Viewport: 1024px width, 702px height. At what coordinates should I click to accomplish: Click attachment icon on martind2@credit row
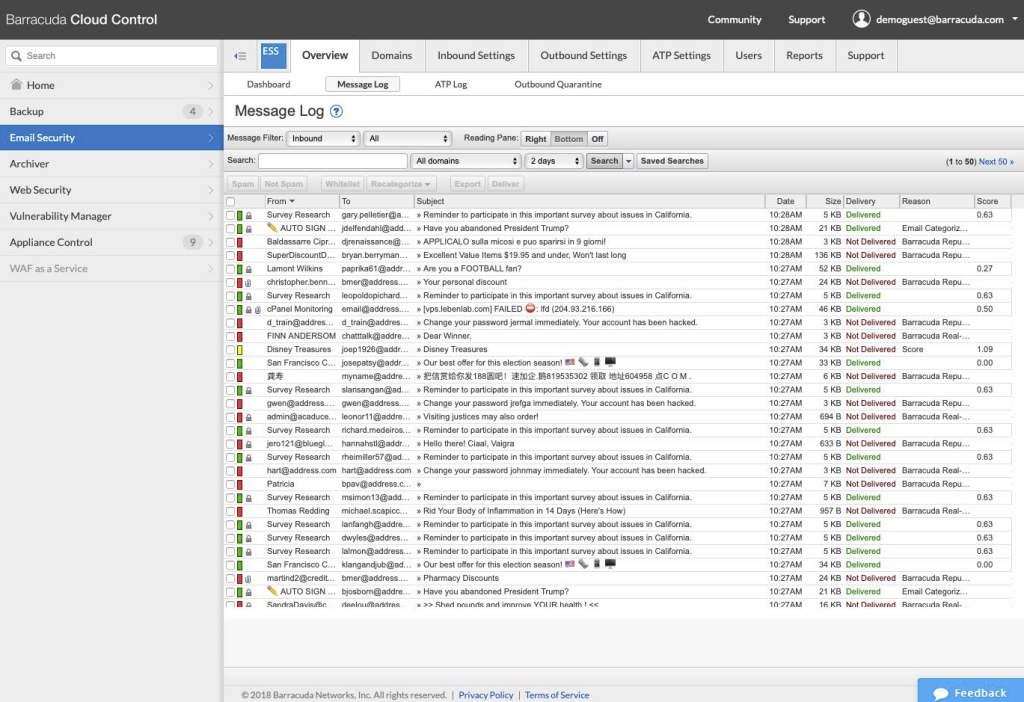coord(248,579)
